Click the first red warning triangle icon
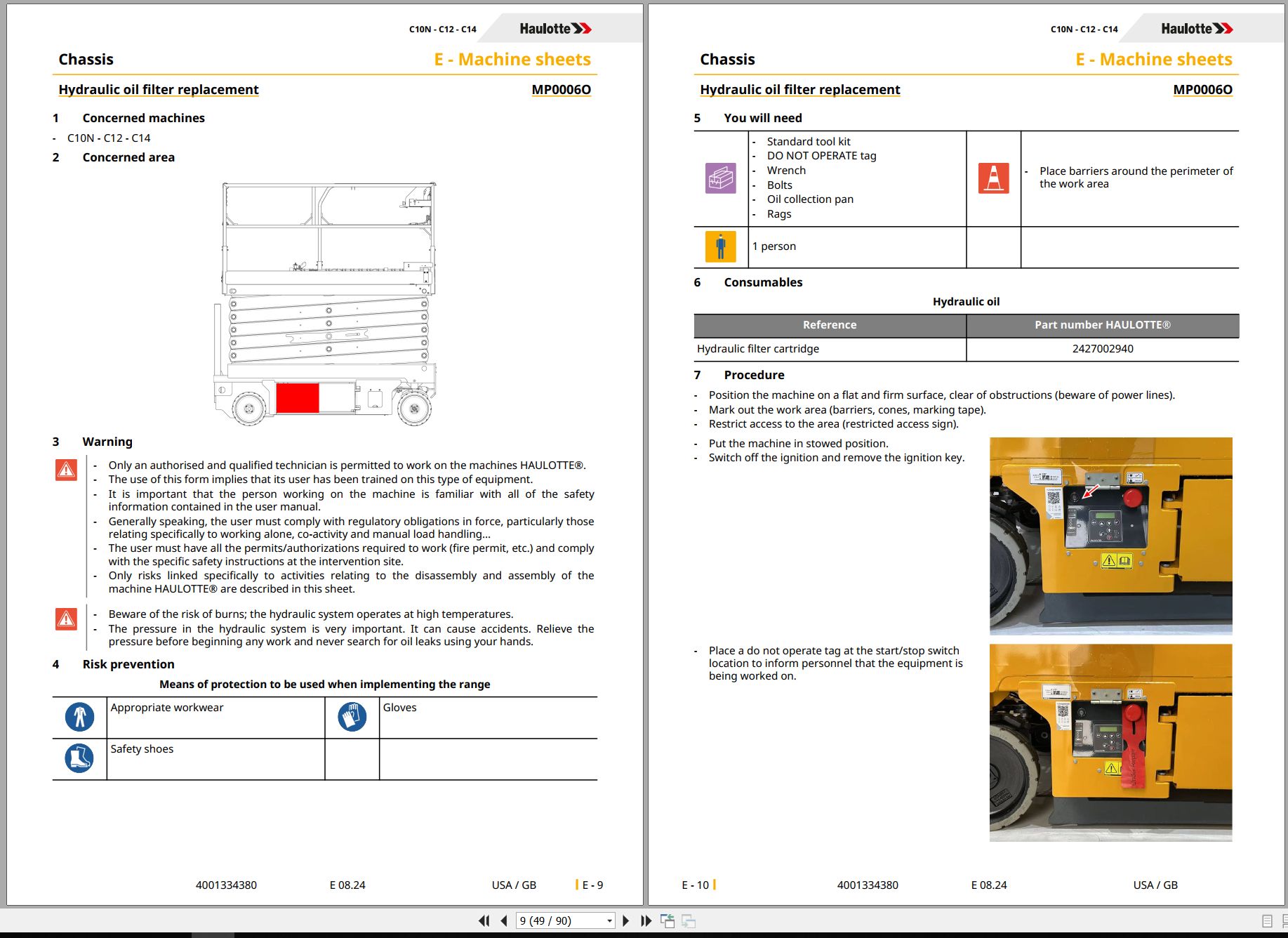1288x938 pixels. [x=66, y=470]
